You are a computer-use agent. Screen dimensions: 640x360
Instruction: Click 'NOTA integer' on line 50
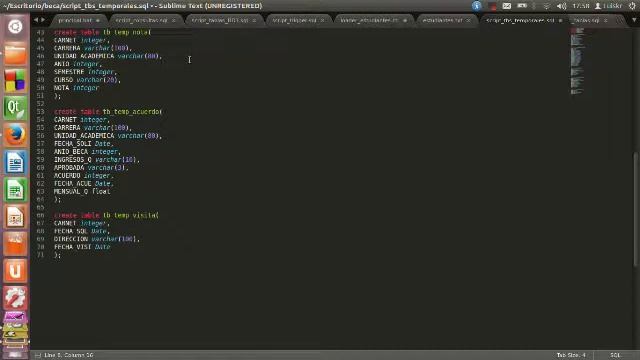click(76, 88)
